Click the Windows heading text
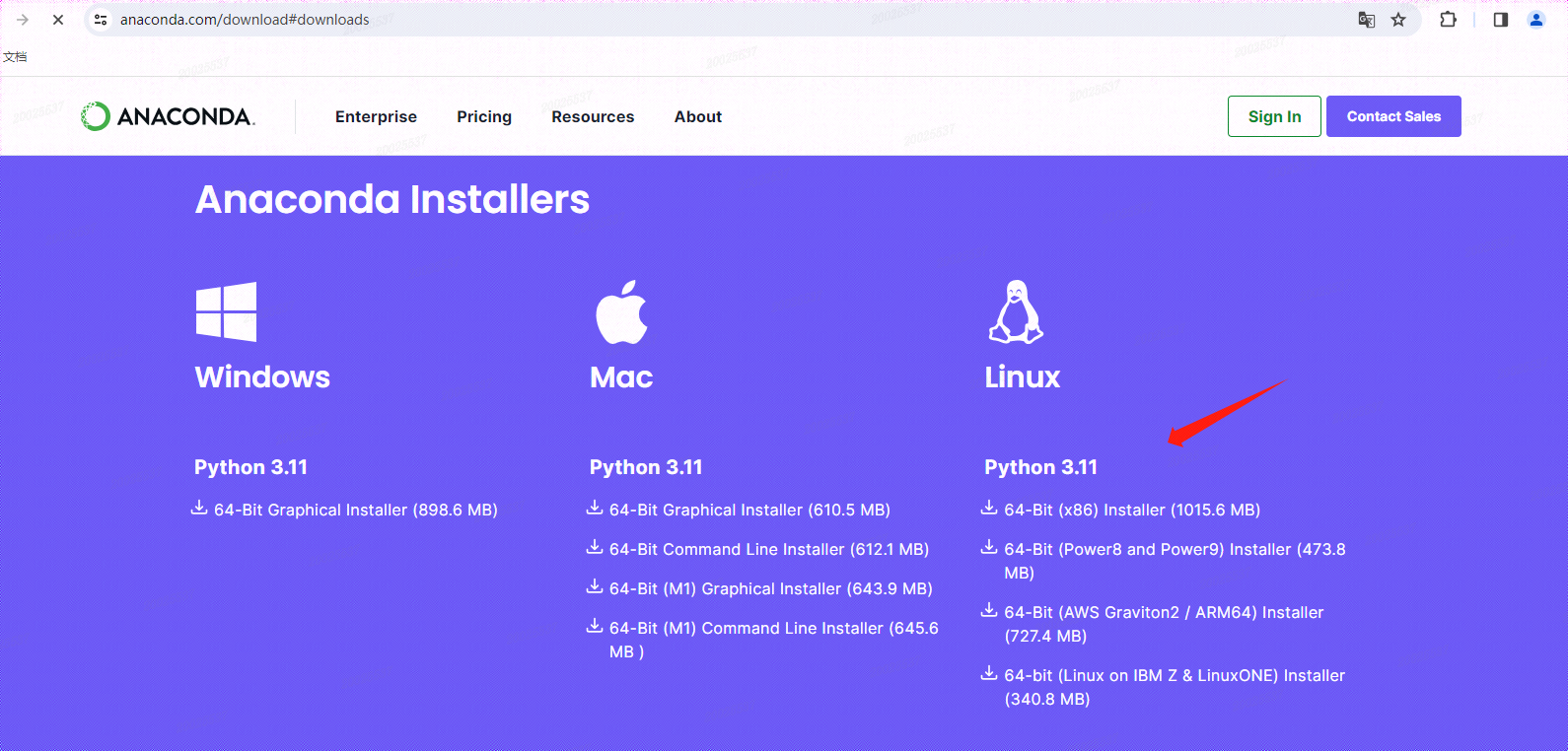1568x751 pixels. (262, 376)
